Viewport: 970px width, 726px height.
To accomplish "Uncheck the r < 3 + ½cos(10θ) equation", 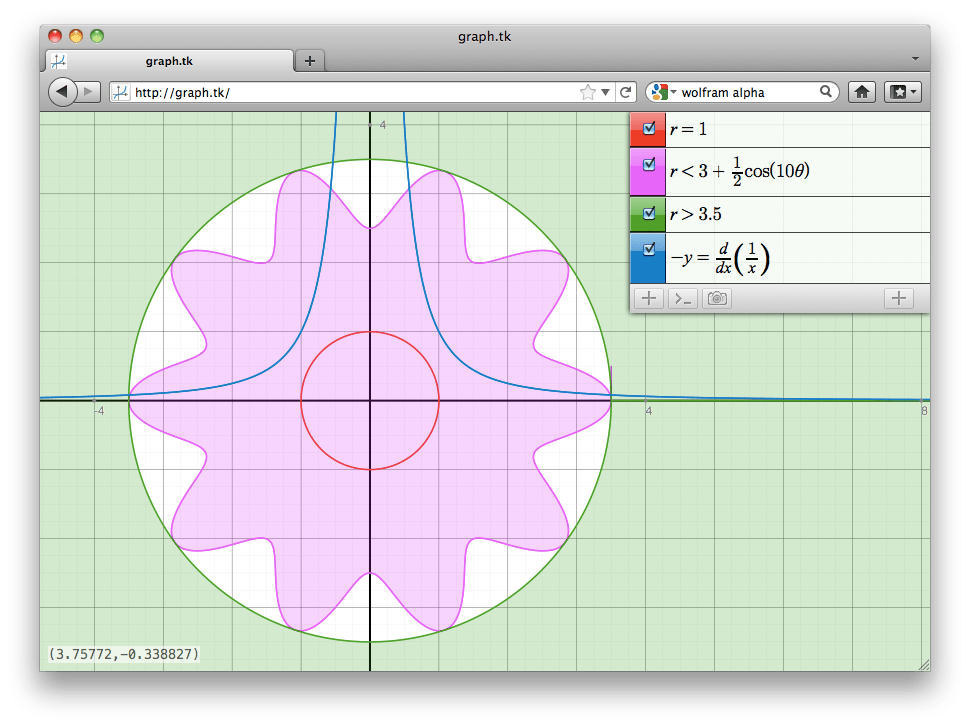I will click(649, 164).
